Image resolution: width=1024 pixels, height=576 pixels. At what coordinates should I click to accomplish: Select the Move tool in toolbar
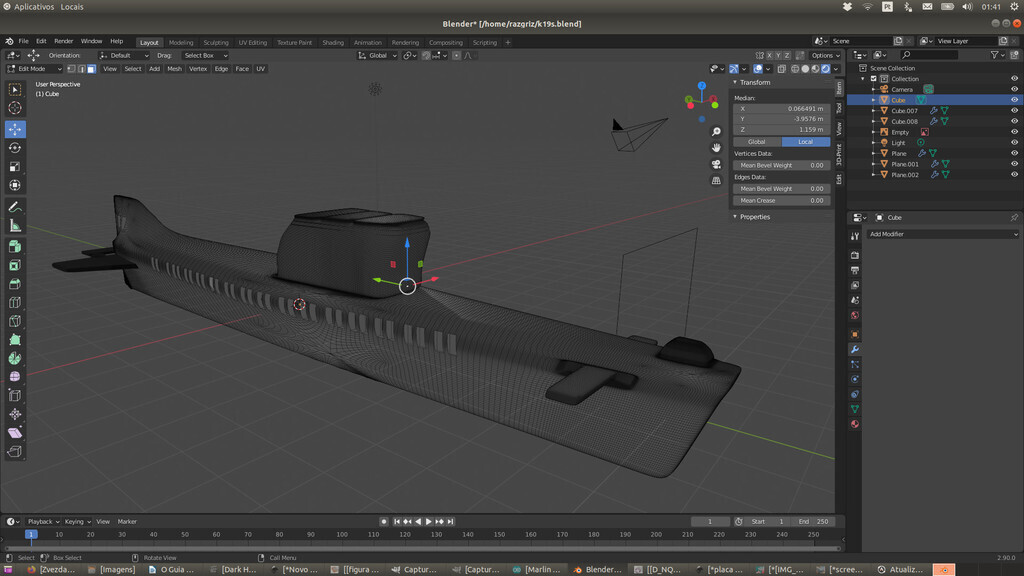tap(15, 129)
